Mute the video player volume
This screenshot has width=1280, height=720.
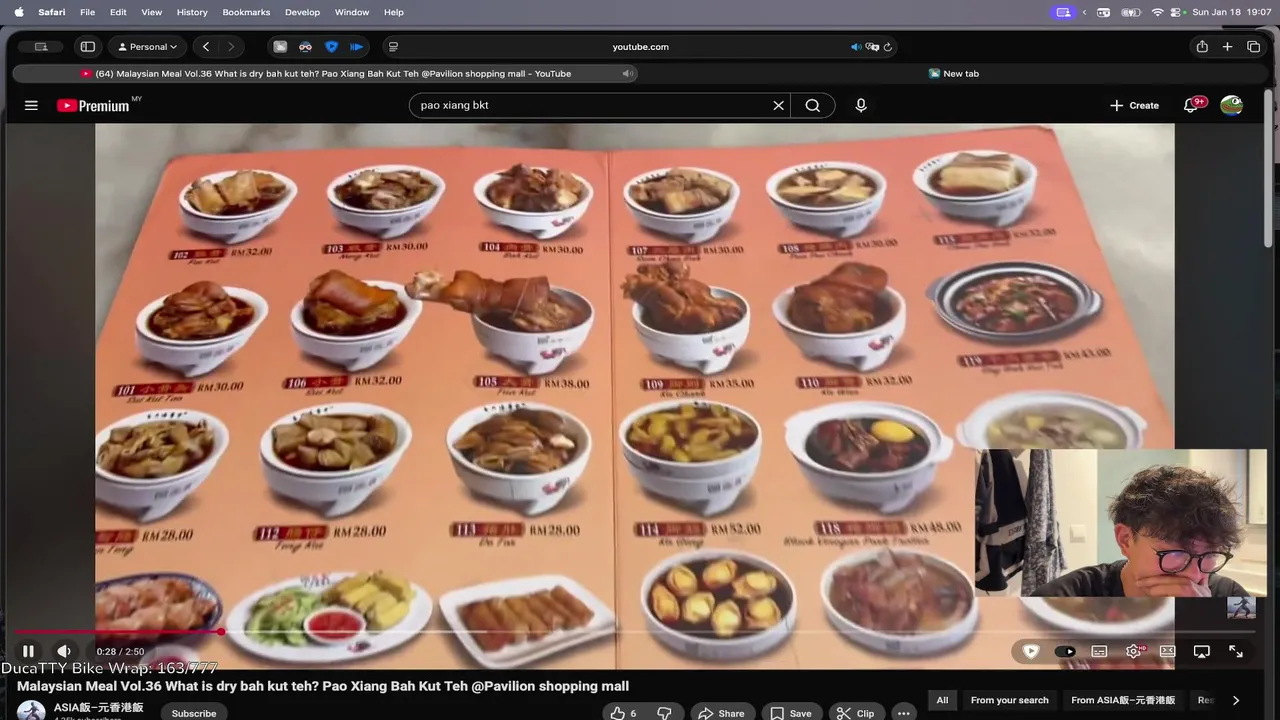[x=63, y=651]
